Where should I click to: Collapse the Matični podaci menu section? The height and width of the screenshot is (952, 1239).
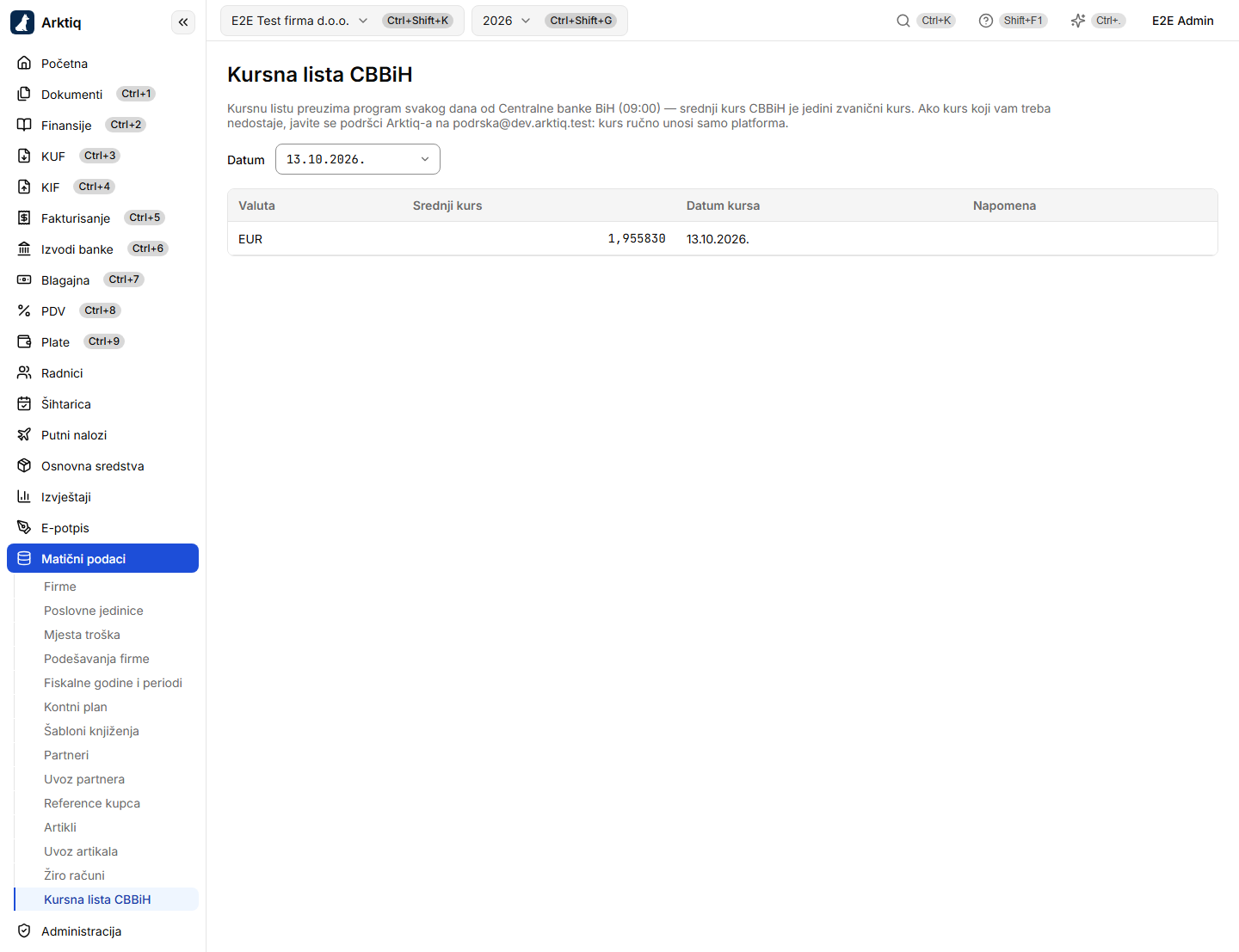[x=102, y=558]
